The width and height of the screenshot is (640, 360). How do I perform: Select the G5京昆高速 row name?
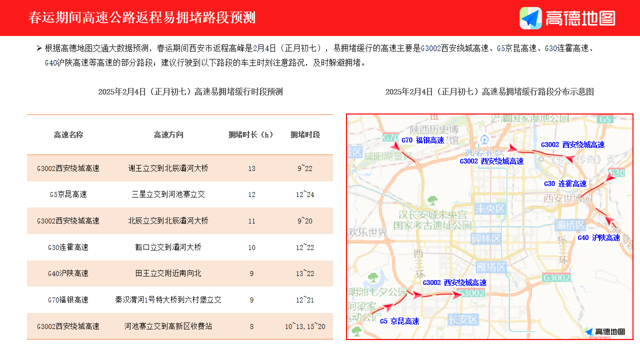(x=68, y=194)
